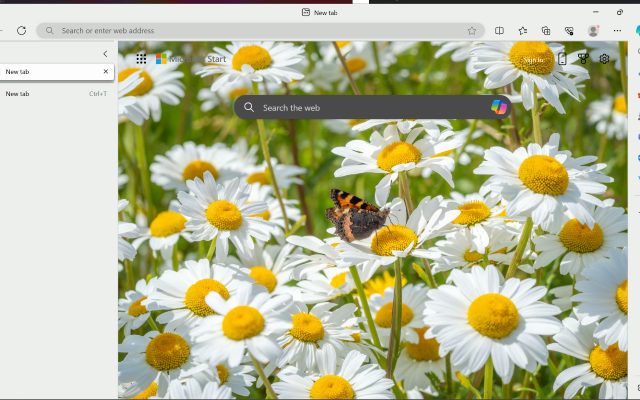Open Split screen view
Image resolution: width=640 pixels, height=400 pixels.
499,31
